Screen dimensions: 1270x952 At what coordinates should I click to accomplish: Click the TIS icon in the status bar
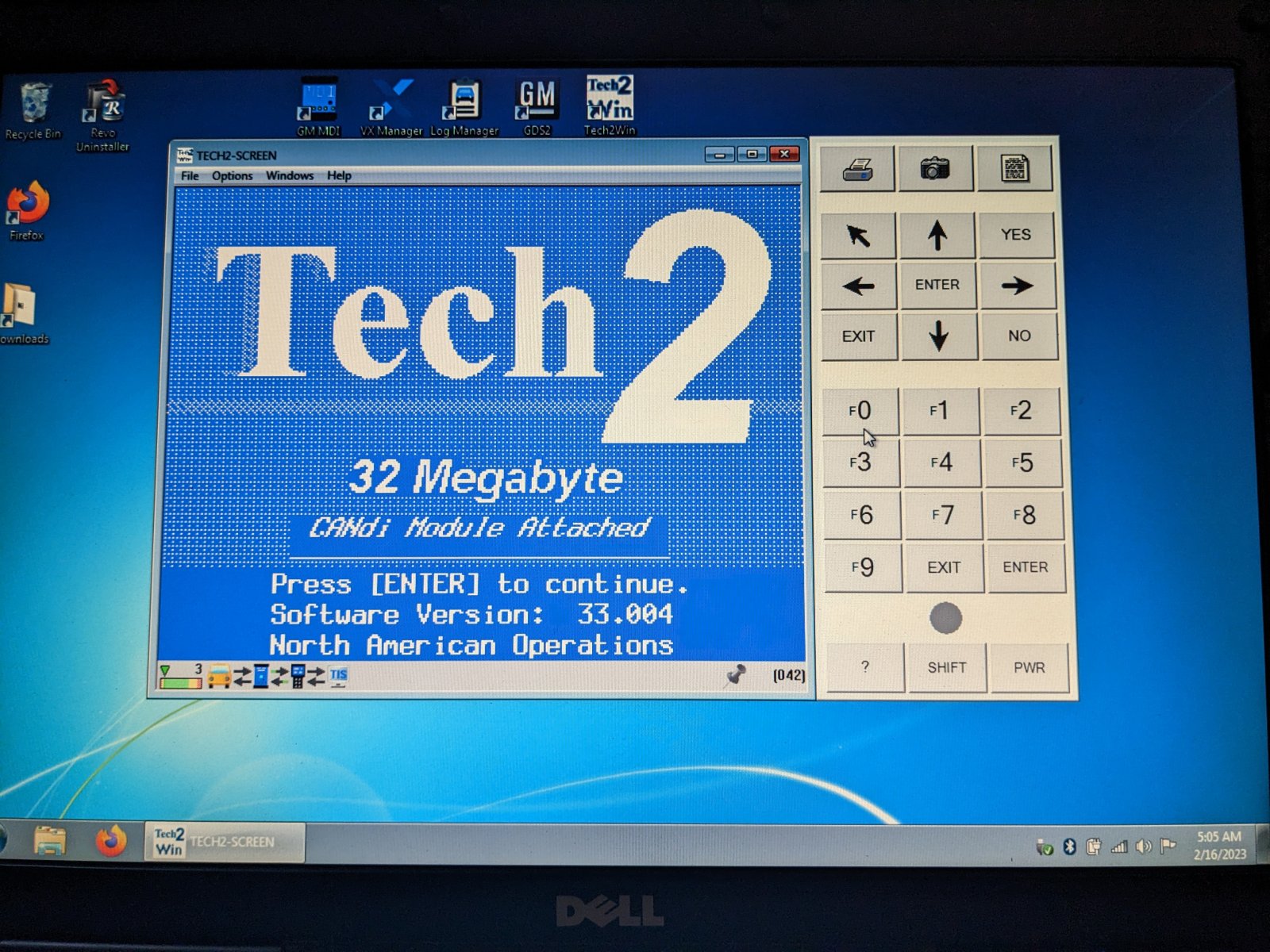[339, 677]
